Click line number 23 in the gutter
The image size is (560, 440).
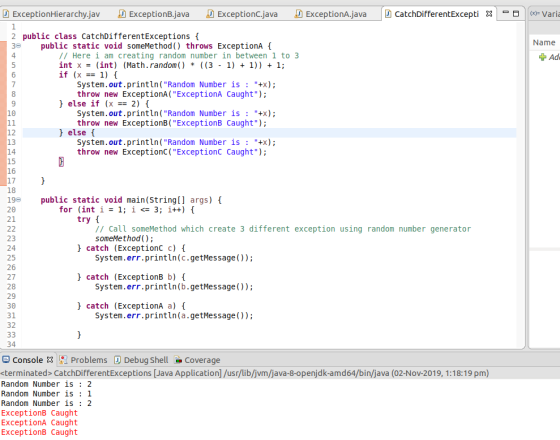tap(11, 238)
